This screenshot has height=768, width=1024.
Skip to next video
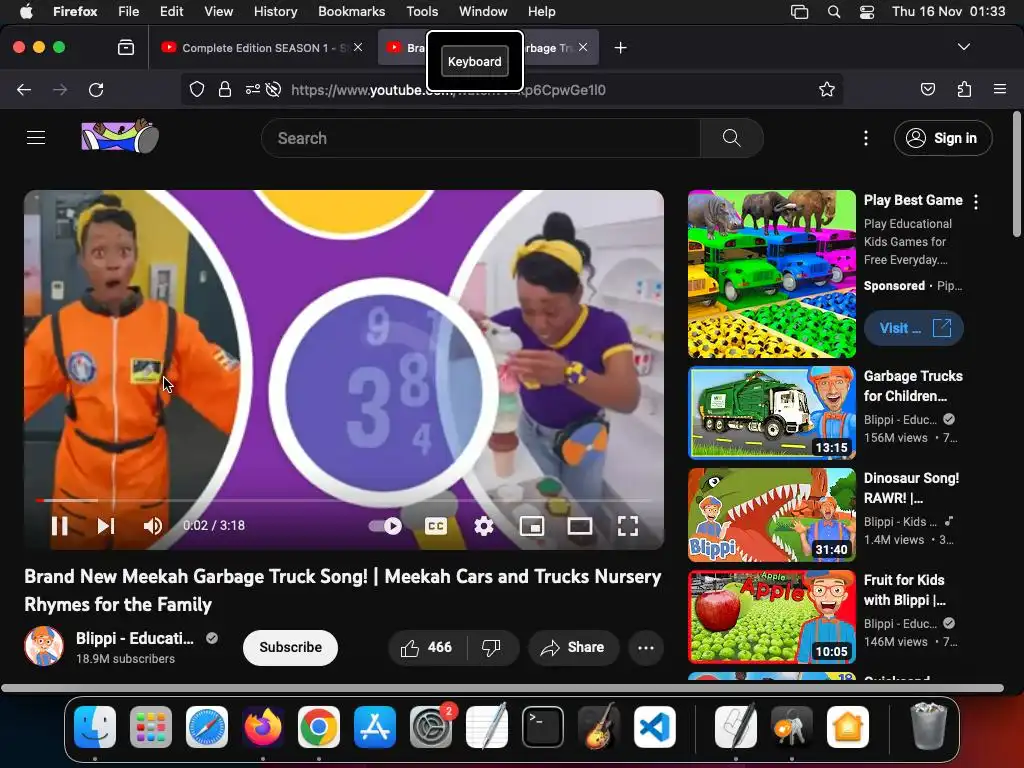[x=106, y=526]
